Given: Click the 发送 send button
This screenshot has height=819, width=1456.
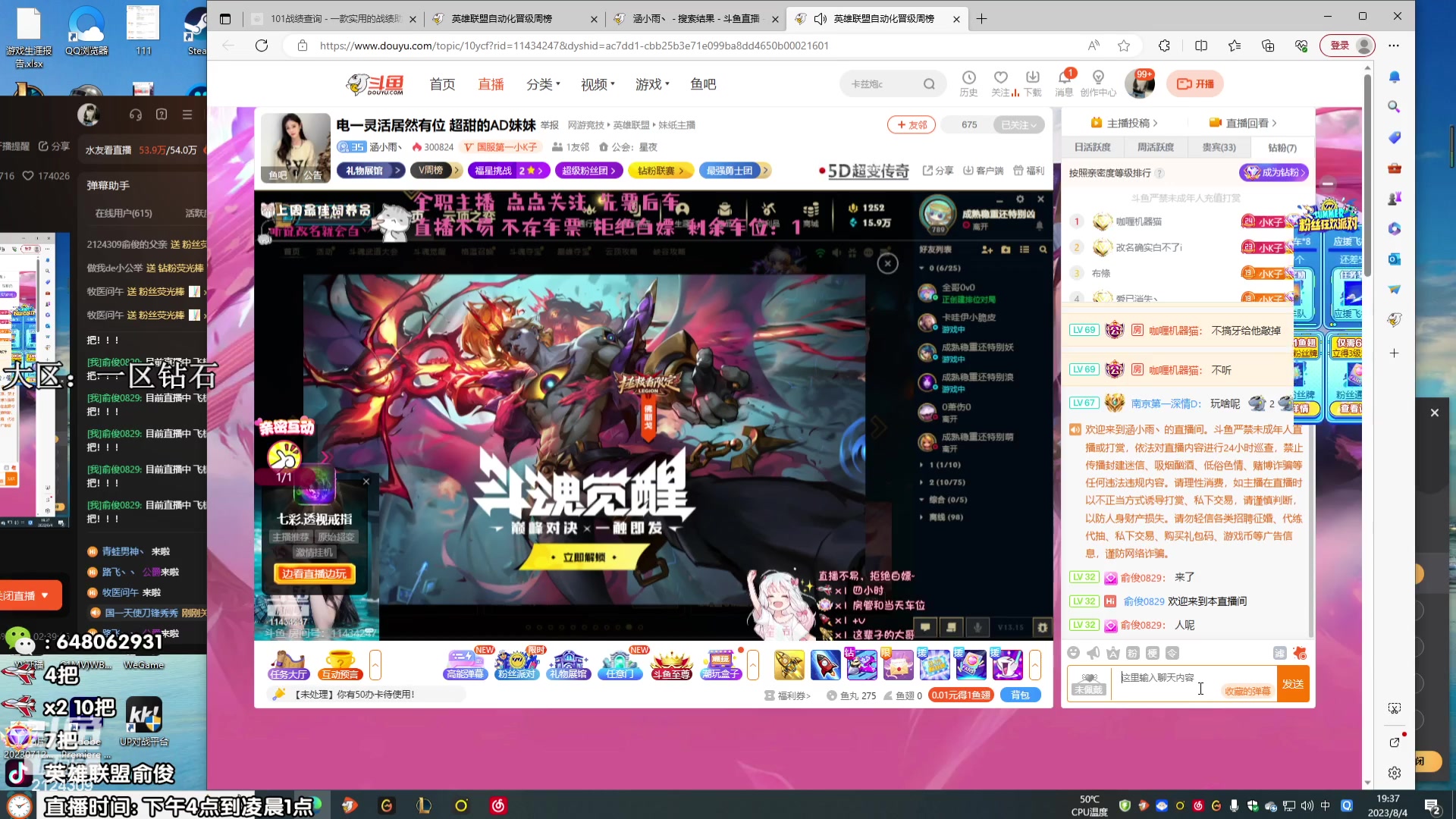Looking at the screenshot, I should tap(1293, 683).
